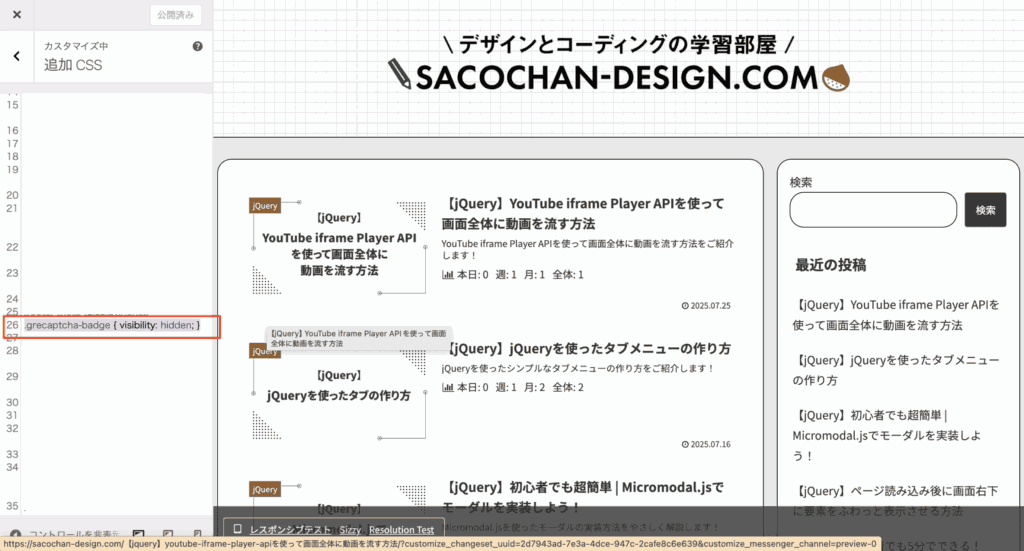Click line number 35 in CSS editor
This screenshot has width=1024, height=551.
coord(12,506)
